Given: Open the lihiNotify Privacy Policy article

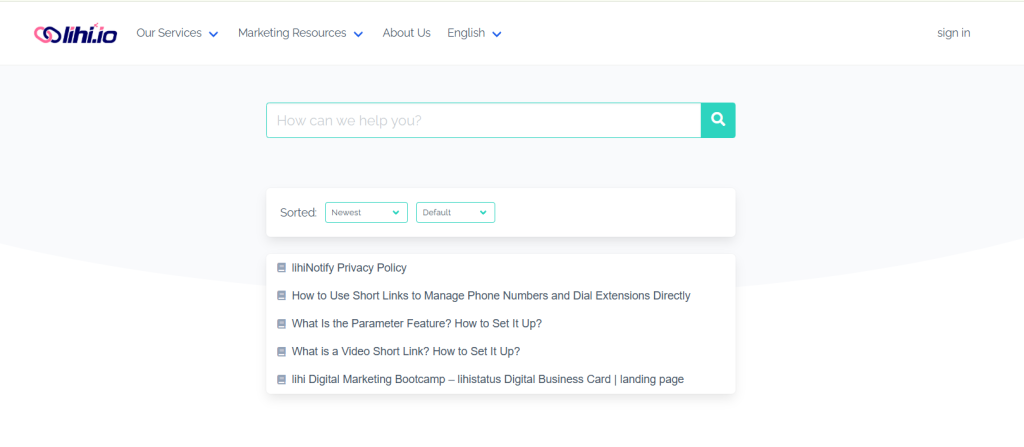Looking at the screenshot, I should pyautogui.click(x=349, y=268).
